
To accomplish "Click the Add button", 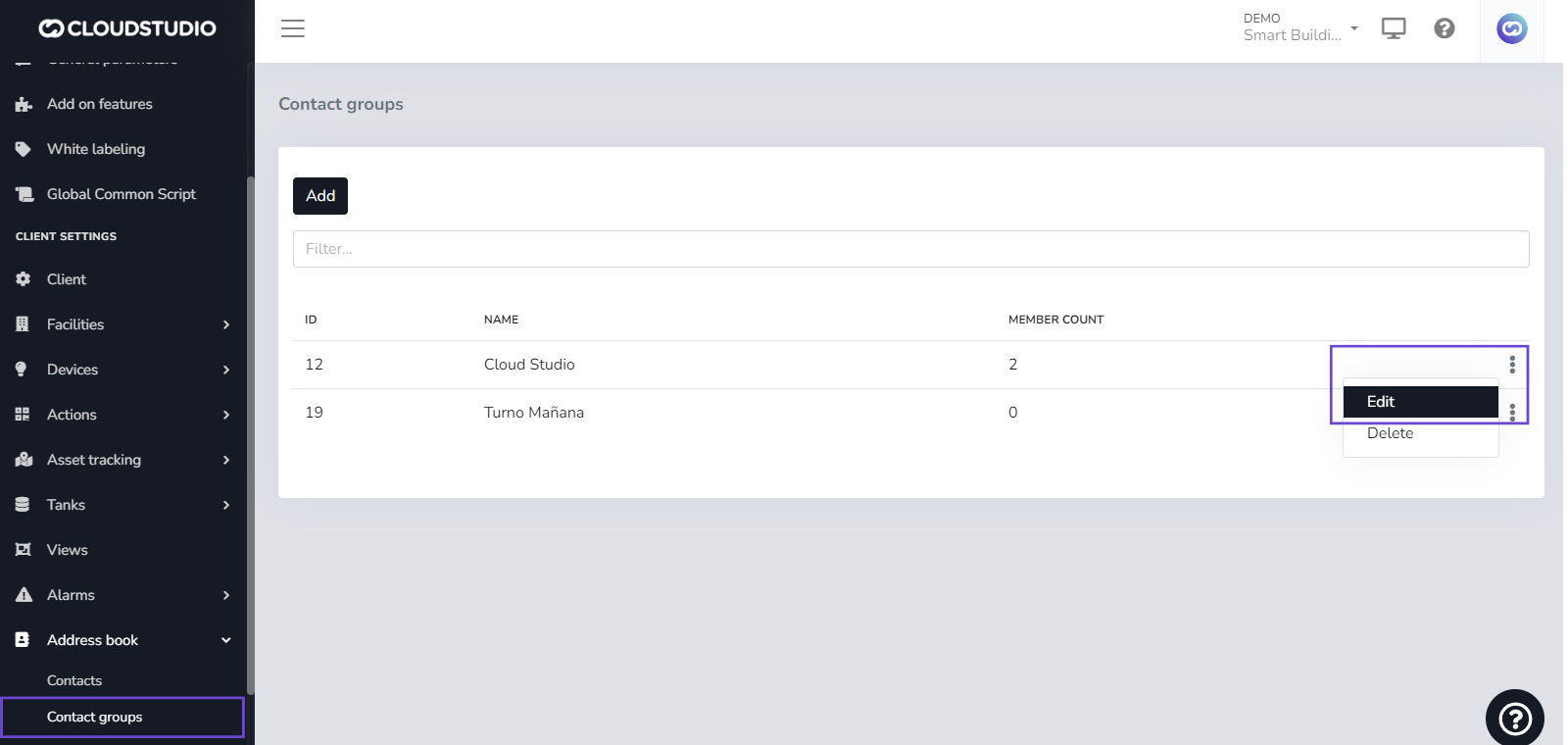I will coord(320,196).
